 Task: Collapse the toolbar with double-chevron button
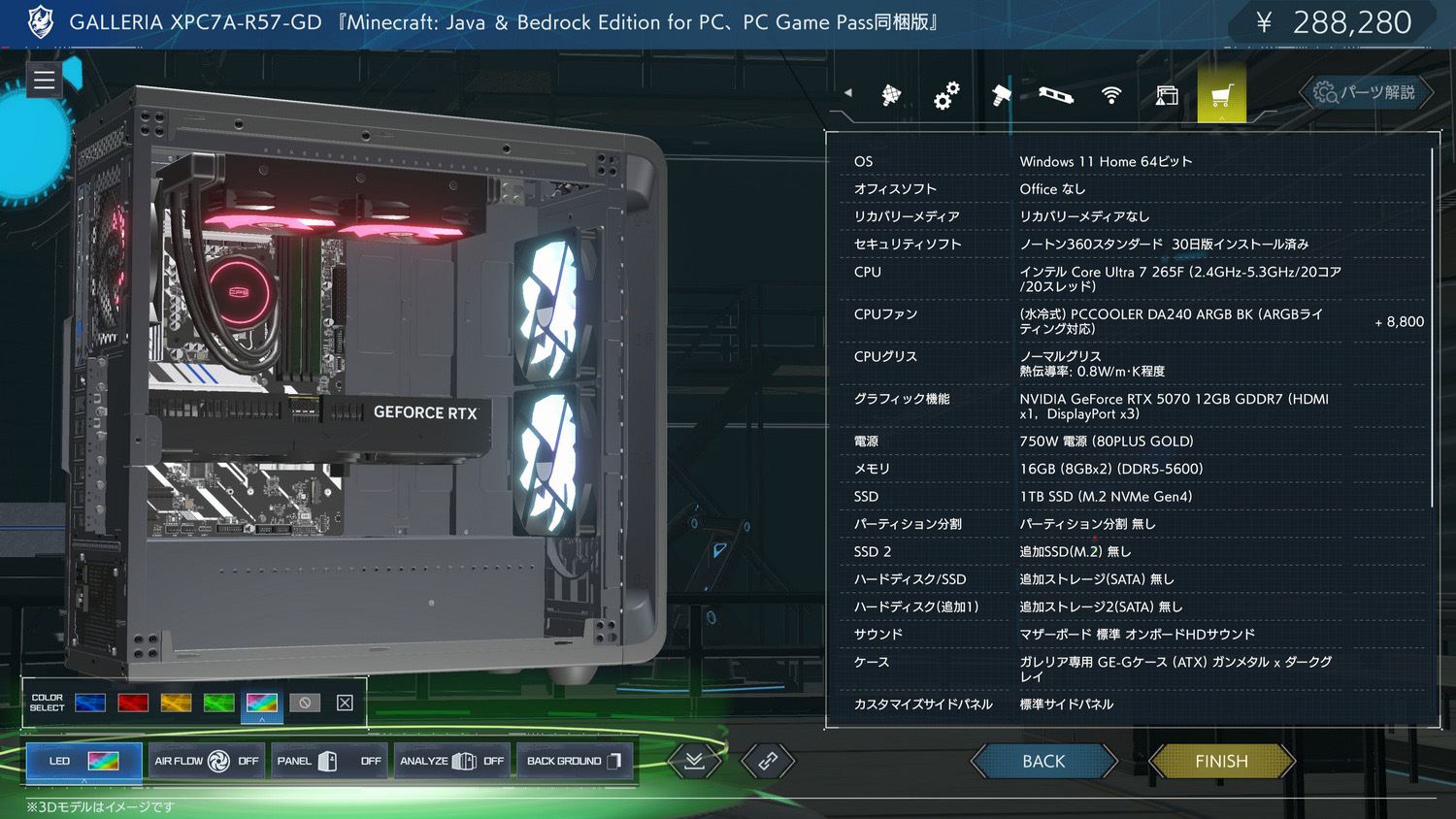[694, 762]
